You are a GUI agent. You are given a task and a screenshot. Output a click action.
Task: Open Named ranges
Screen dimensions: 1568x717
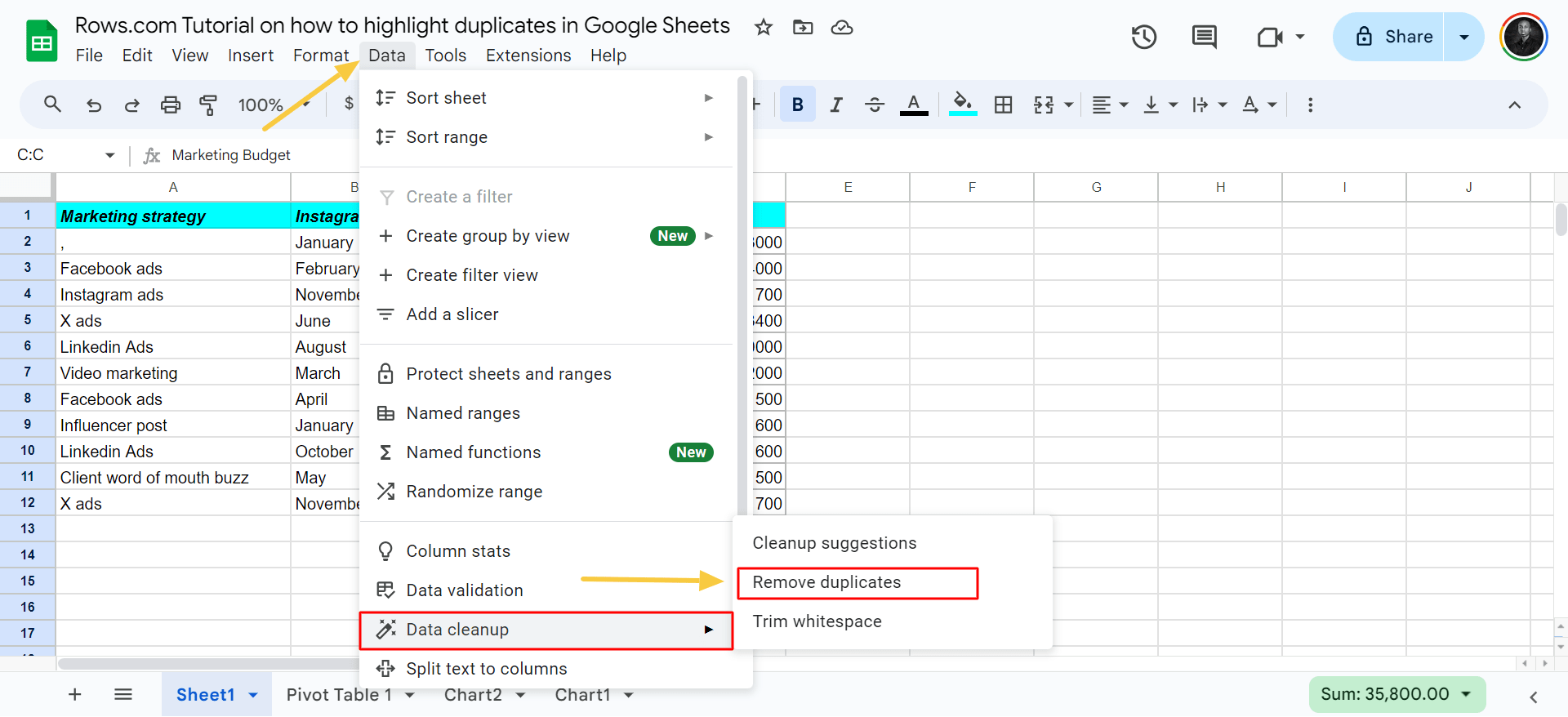[546, 413]
